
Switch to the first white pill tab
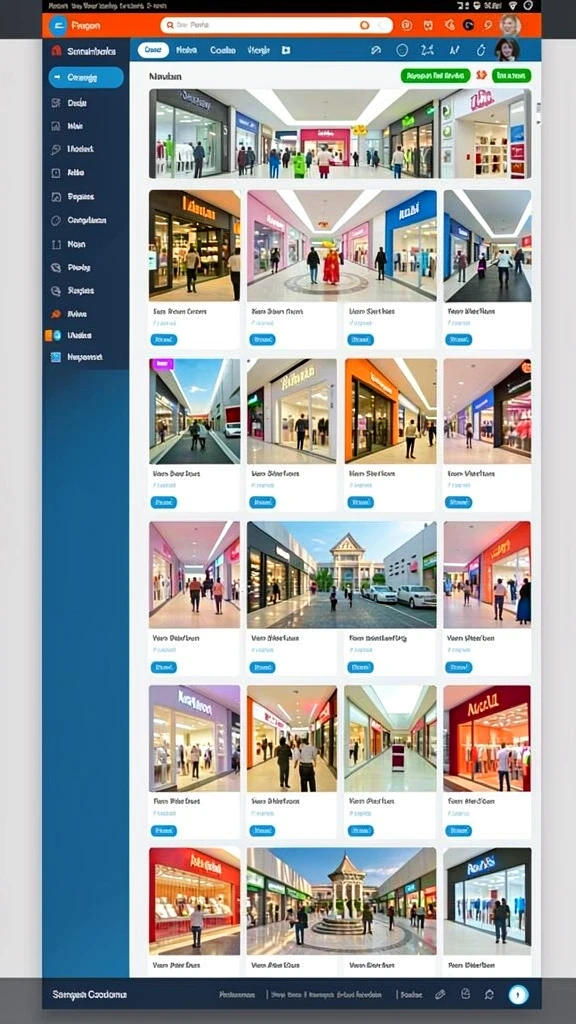point(153,50)
